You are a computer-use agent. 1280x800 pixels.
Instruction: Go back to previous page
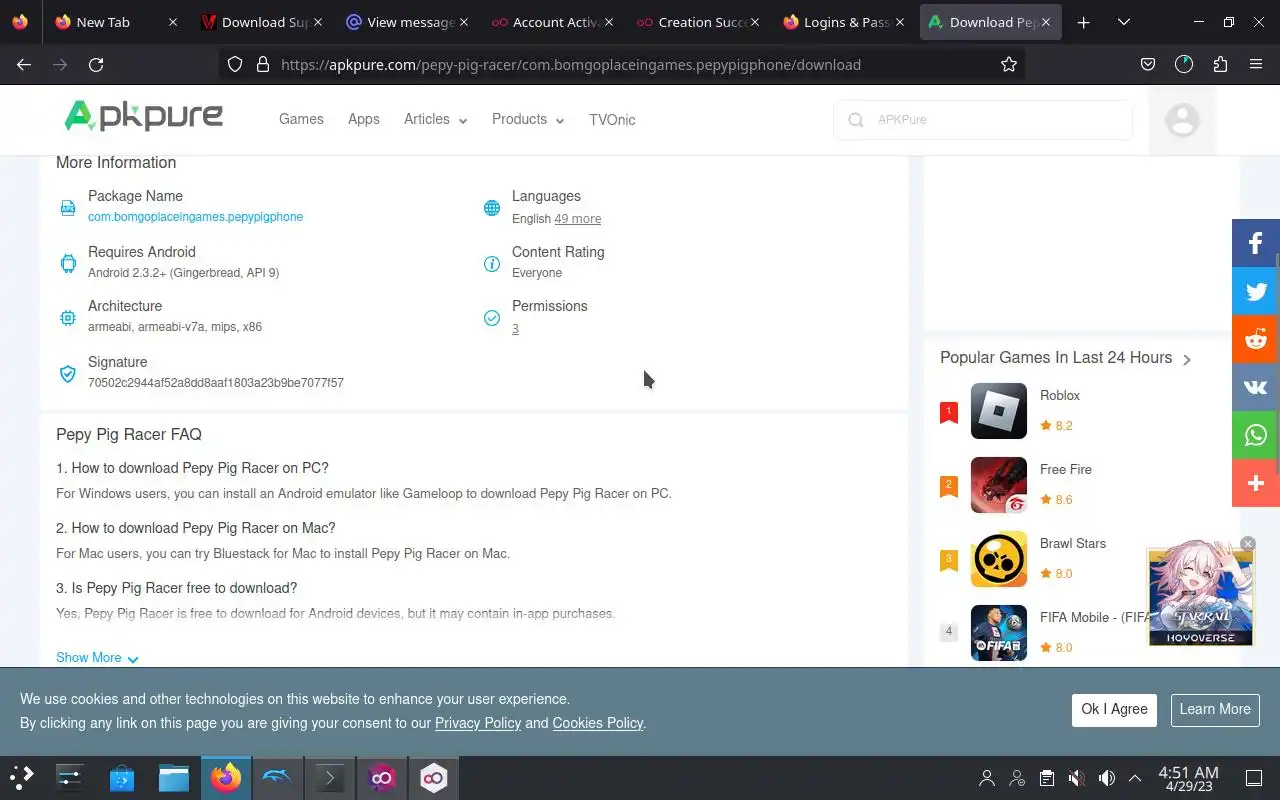pyautogui.click(x=24, y=64)
